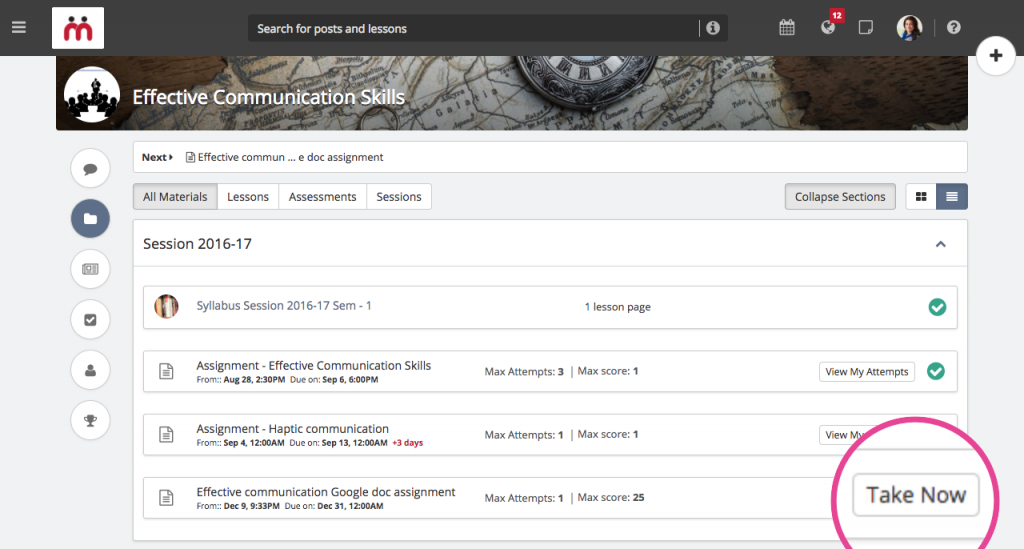Click 'Due on: Sep 6, 6:00PM' text
Image resolution: width=1024 pixels, height=549 pixels.
tap(334, 379)
